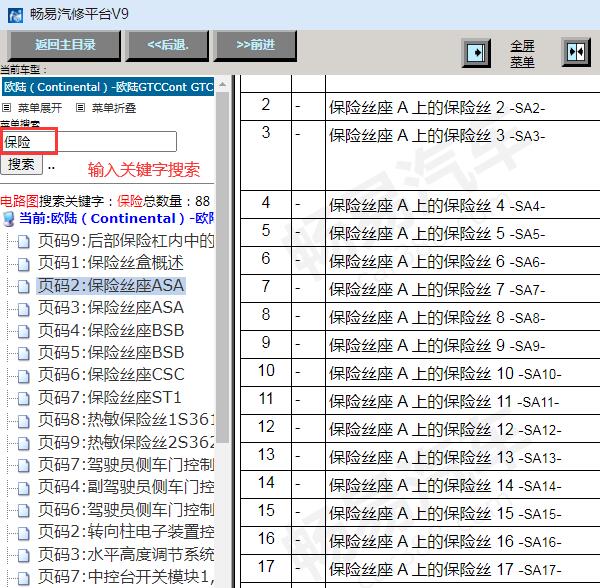Image resolution: width=600 pixels, height=588 pixels.
Task: Open 页码4:保险丝座BSB entry
Action: point(111,331)
